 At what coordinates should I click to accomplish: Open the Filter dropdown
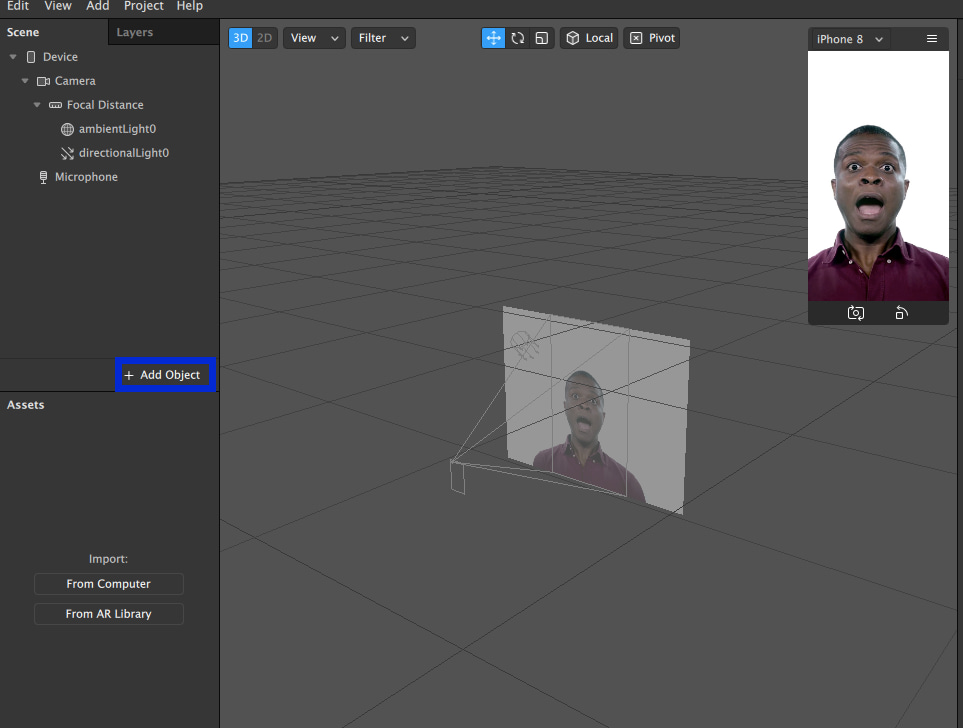click(383, 38)
